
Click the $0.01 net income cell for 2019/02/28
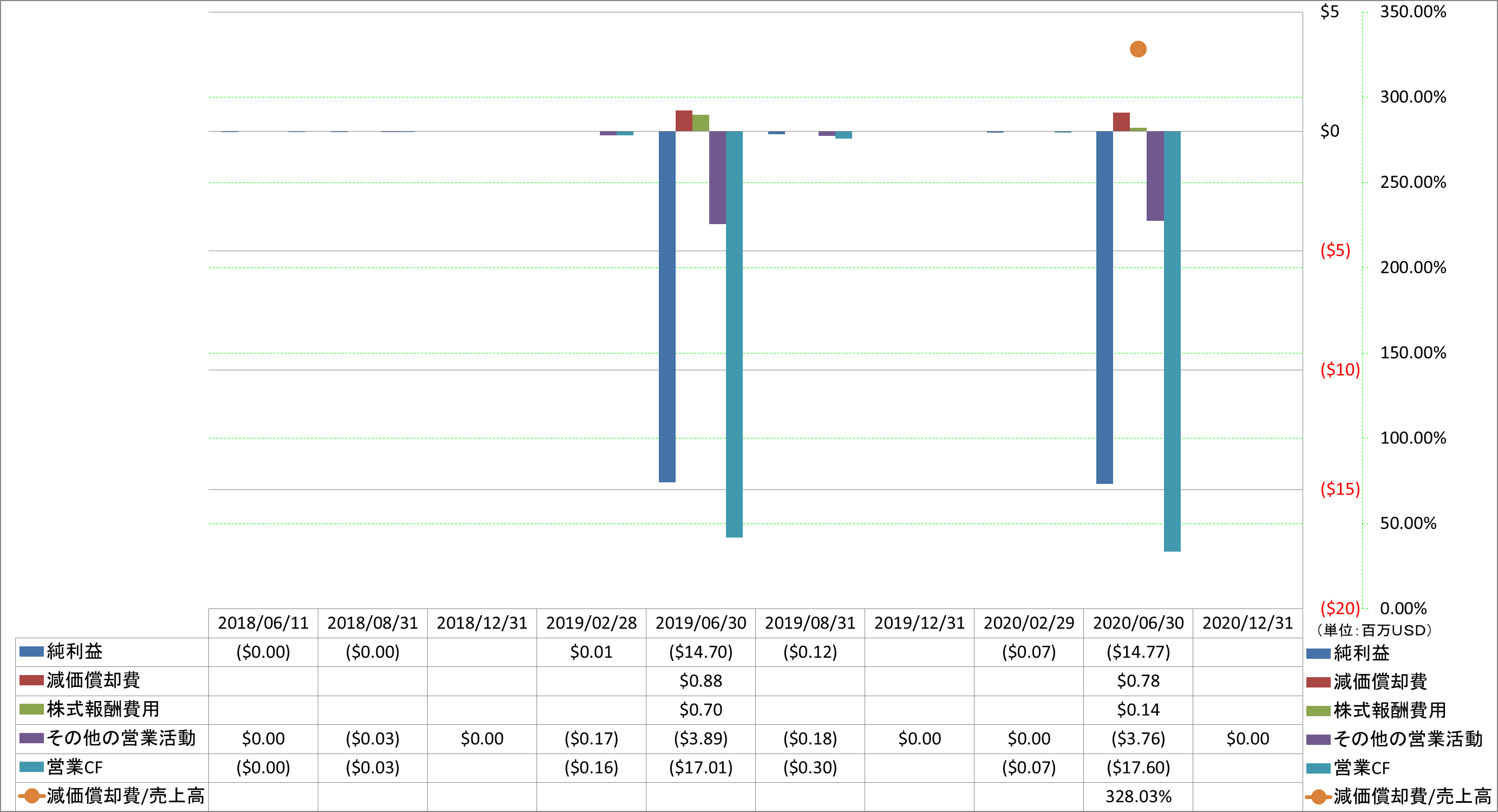pyautogui.click(x=591, y=652)
